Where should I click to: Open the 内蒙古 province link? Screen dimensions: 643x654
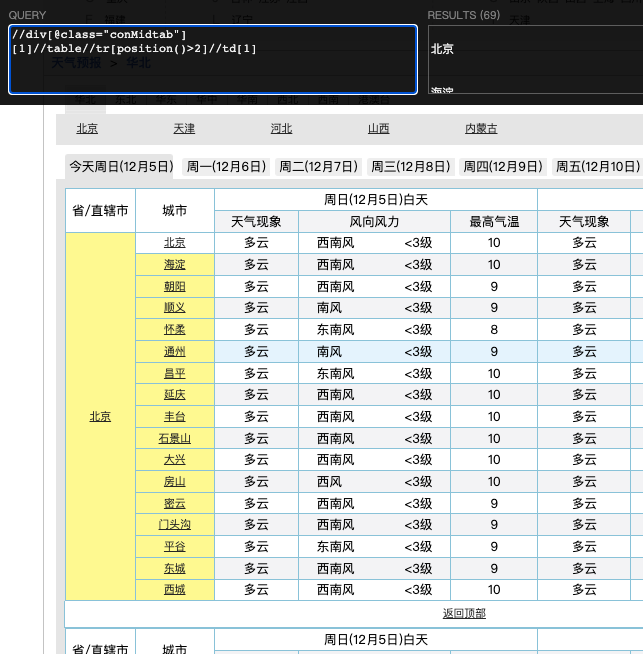pyautogui.click(x=481, y=128)
